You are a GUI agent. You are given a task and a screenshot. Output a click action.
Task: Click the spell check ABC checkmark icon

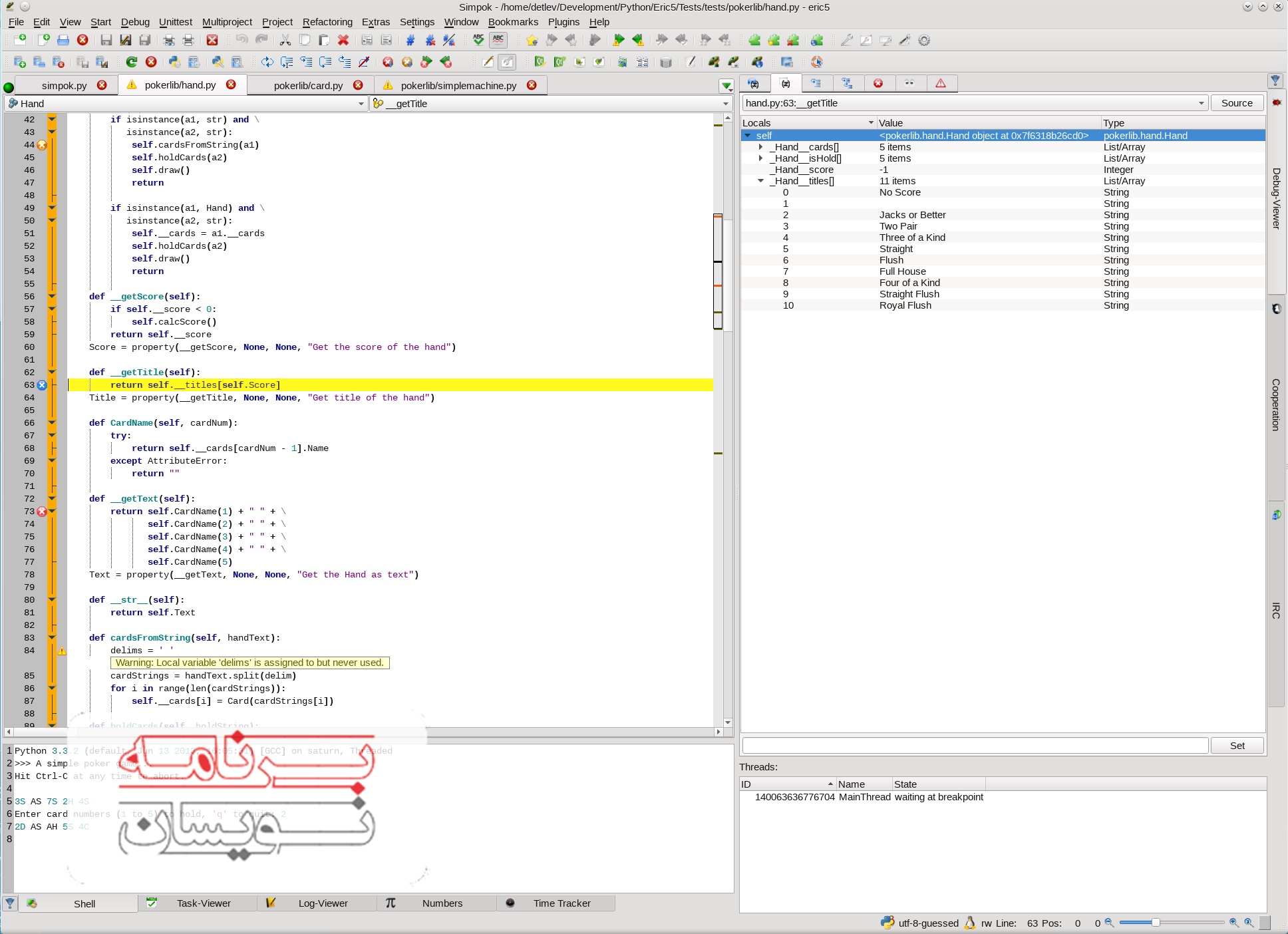(478, 41)
